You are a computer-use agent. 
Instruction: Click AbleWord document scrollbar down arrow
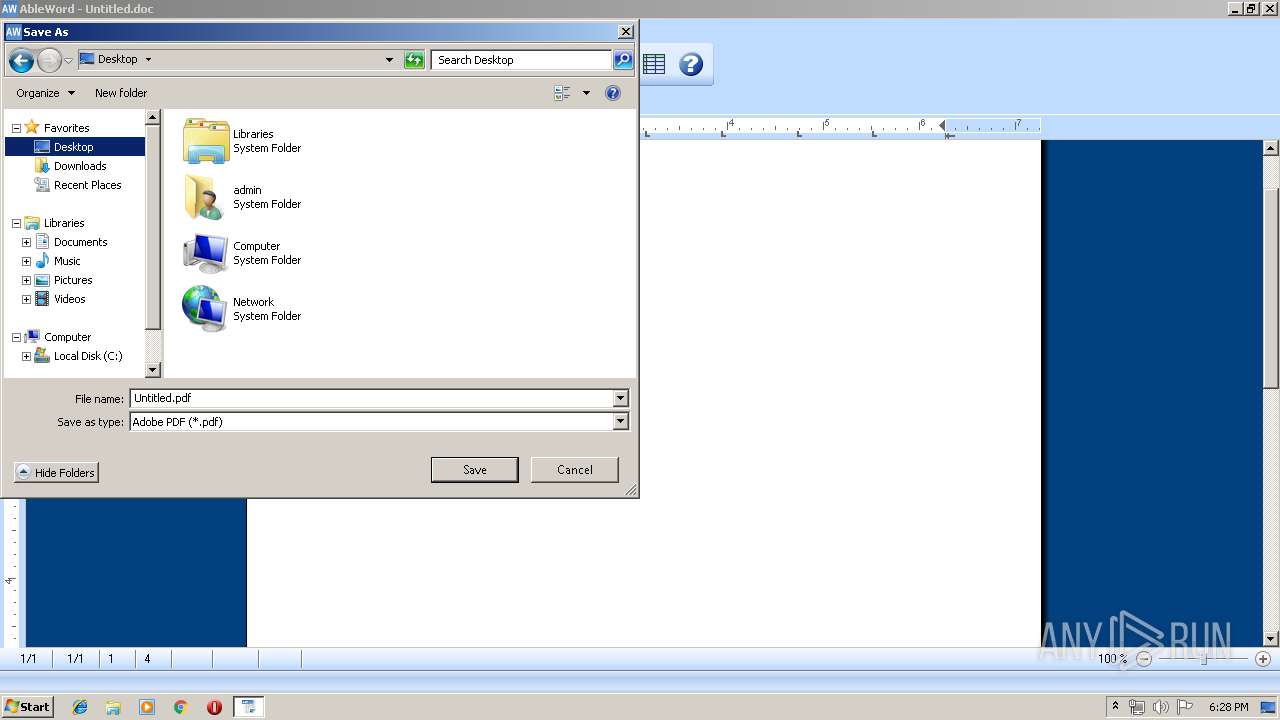point(1271,639)
